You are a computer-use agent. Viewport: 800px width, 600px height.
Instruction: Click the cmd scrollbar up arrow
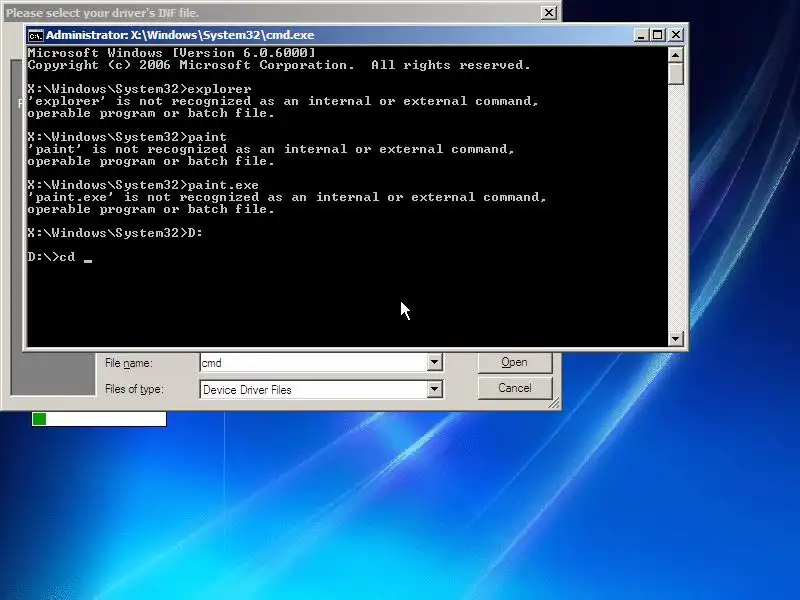676,55
